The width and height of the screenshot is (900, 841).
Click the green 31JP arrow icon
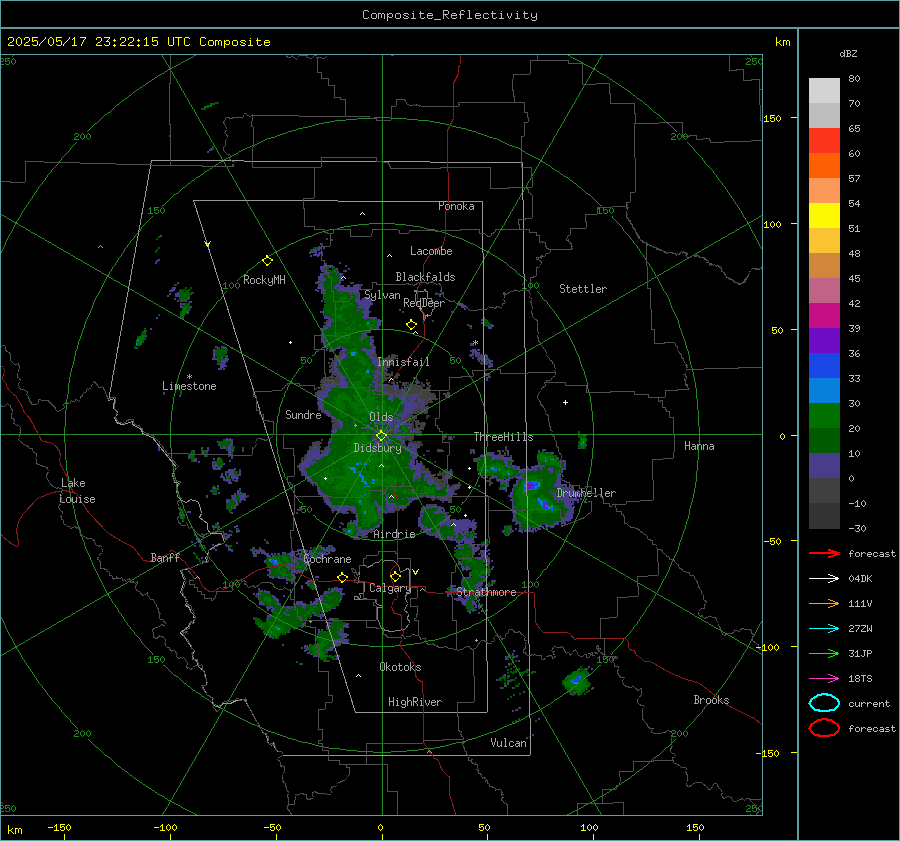(x=824, y=653)
